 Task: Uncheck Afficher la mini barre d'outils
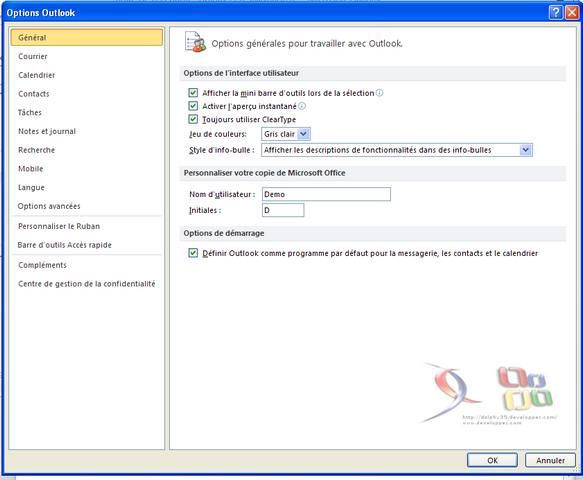[x=193, y=93]
